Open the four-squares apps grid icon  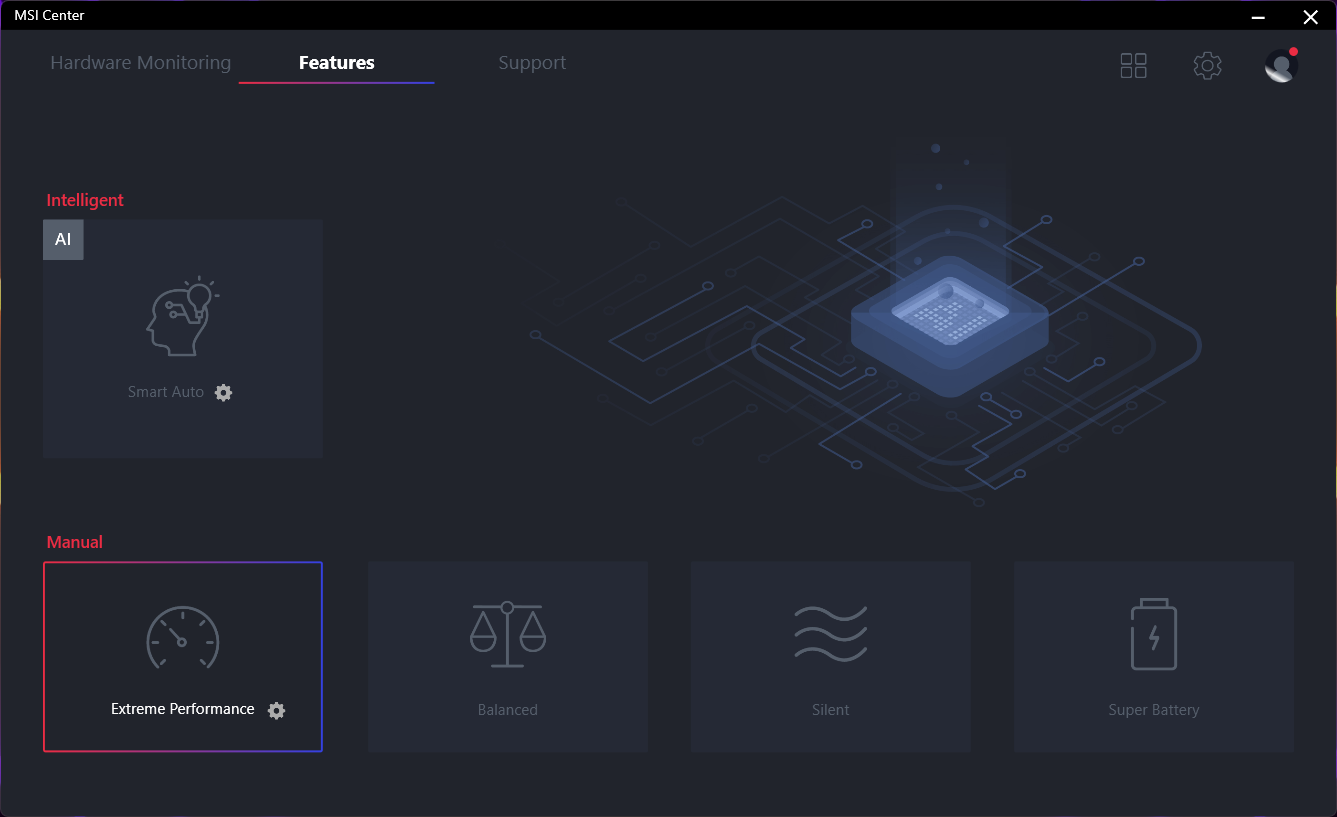coord(1133,66)
